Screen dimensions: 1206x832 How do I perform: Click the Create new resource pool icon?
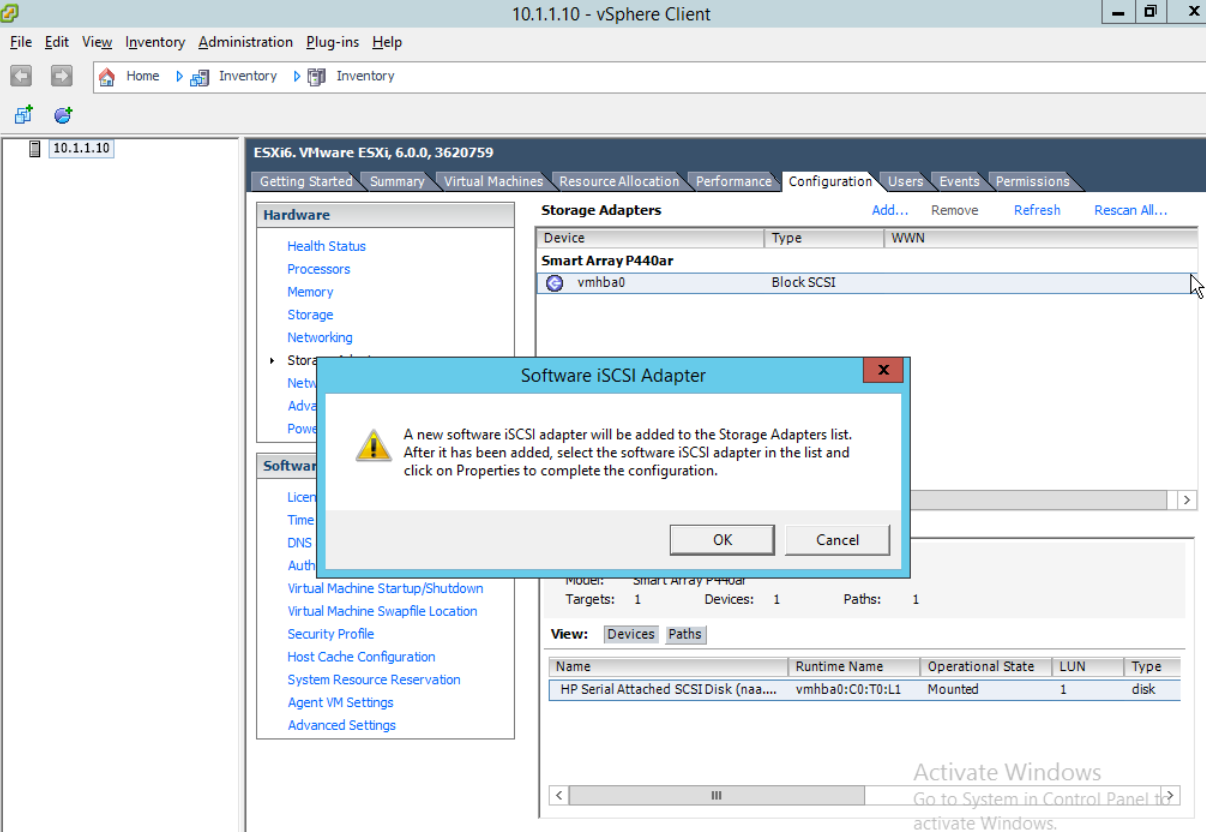[x=62, y=114]
